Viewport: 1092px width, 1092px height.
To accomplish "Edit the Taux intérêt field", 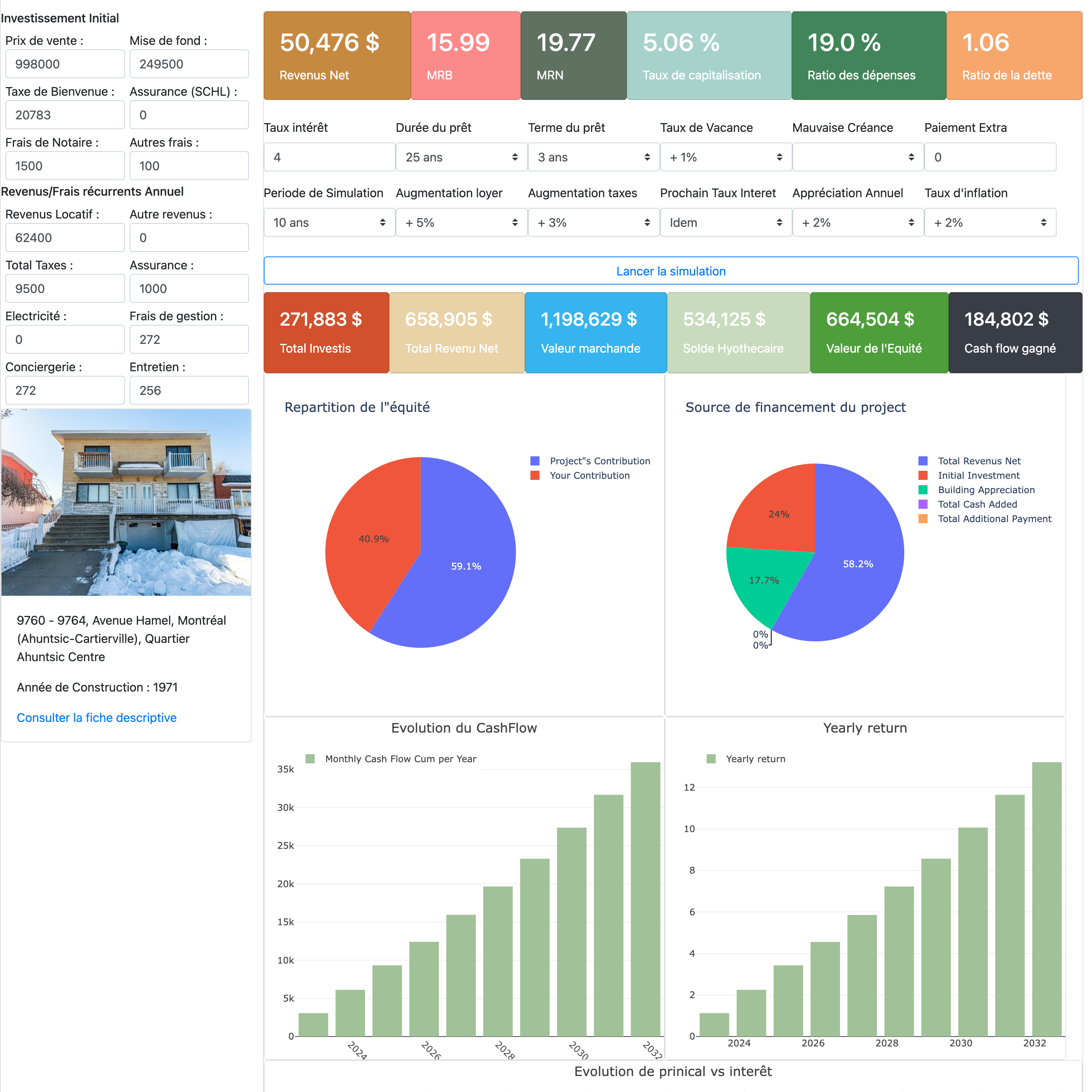I will [329, 157].
